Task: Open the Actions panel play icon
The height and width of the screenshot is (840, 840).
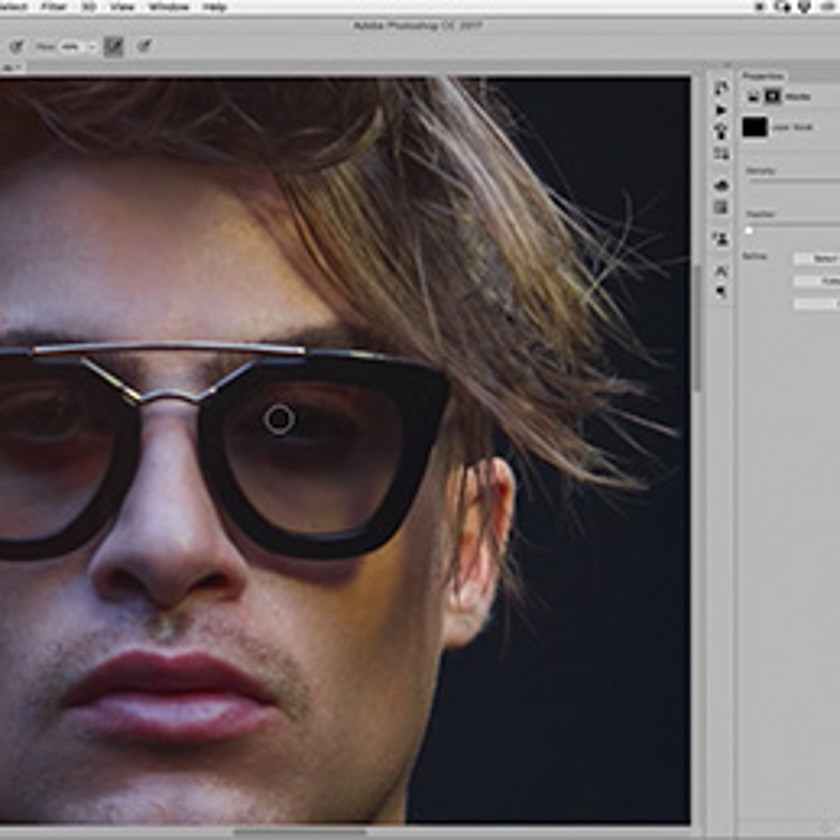Action: coord(721,110)
